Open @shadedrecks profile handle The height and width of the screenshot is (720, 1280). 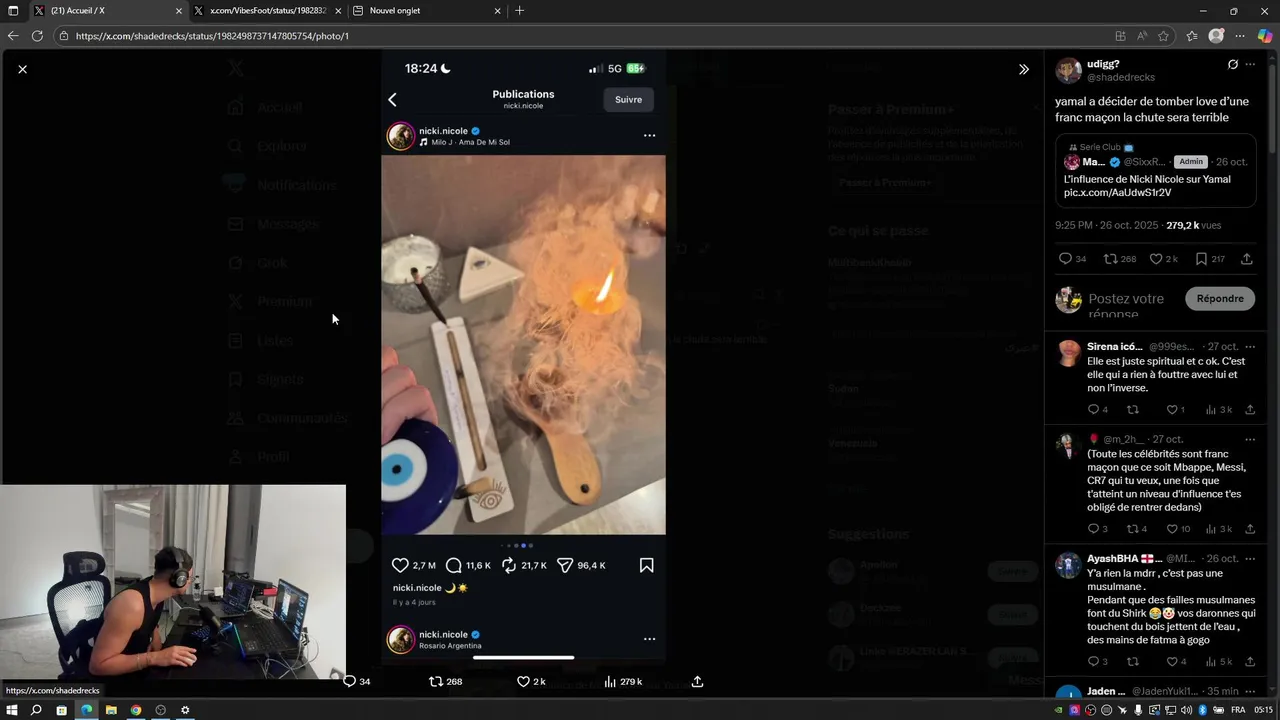coord(1121,77)
